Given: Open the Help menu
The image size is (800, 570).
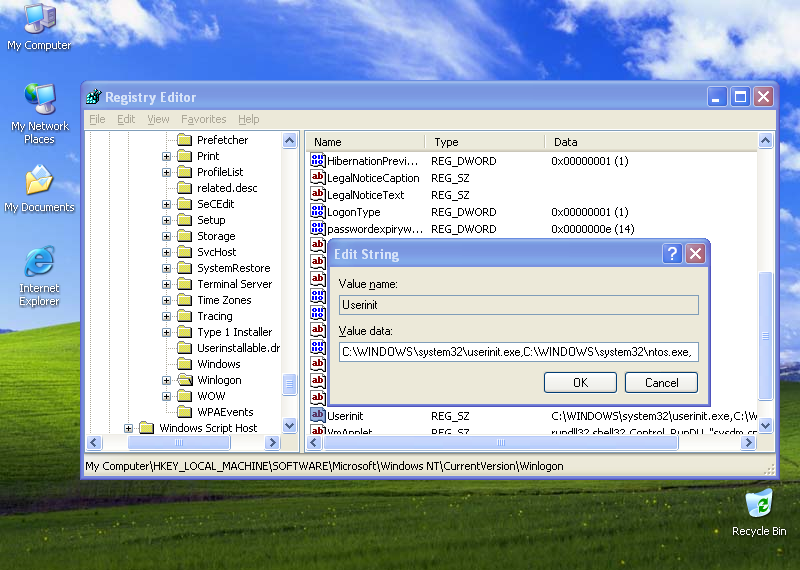Looking at the screenshot, I should point(248,119).
